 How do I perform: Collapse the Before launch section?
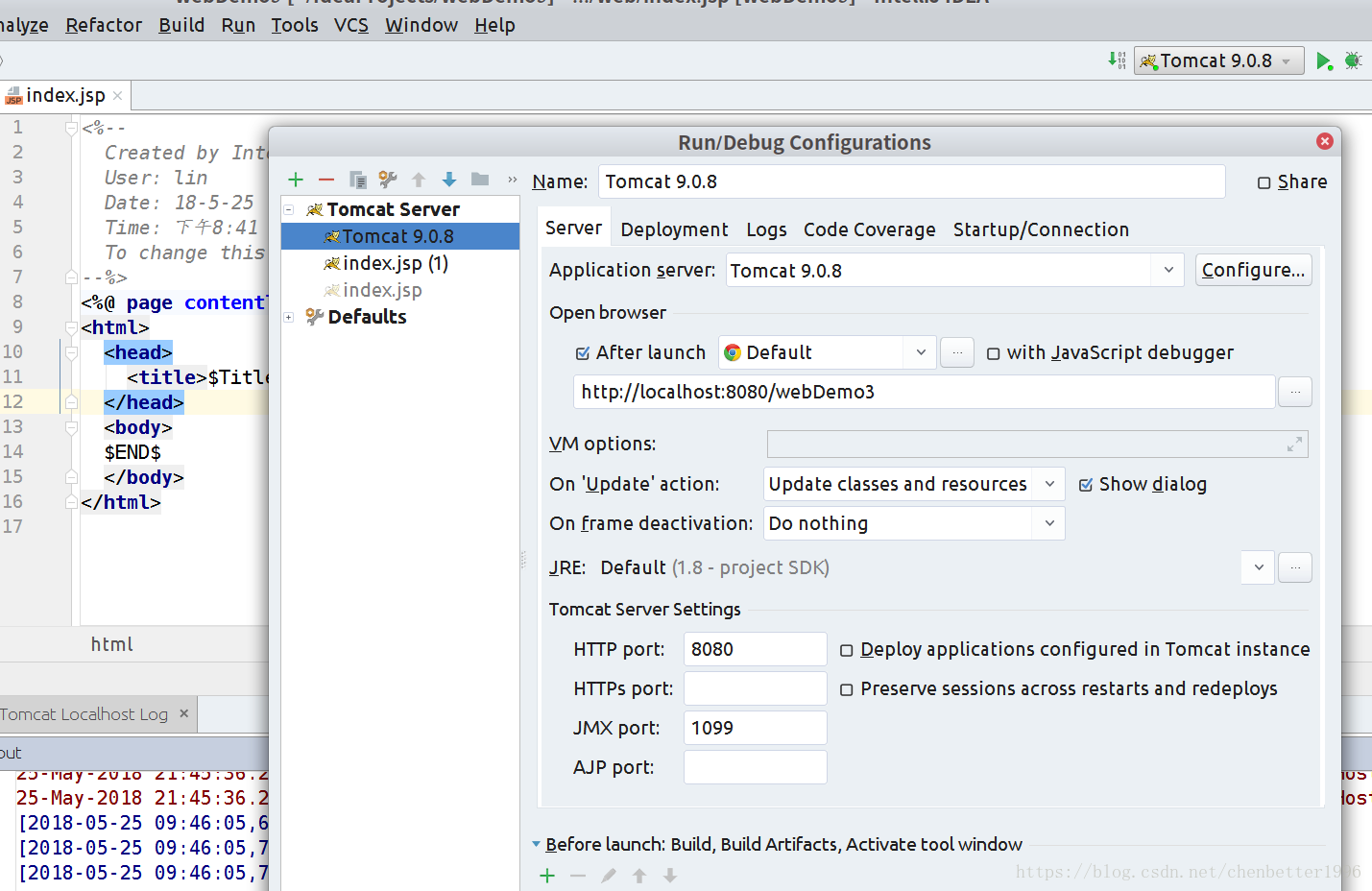coord(536,844)
